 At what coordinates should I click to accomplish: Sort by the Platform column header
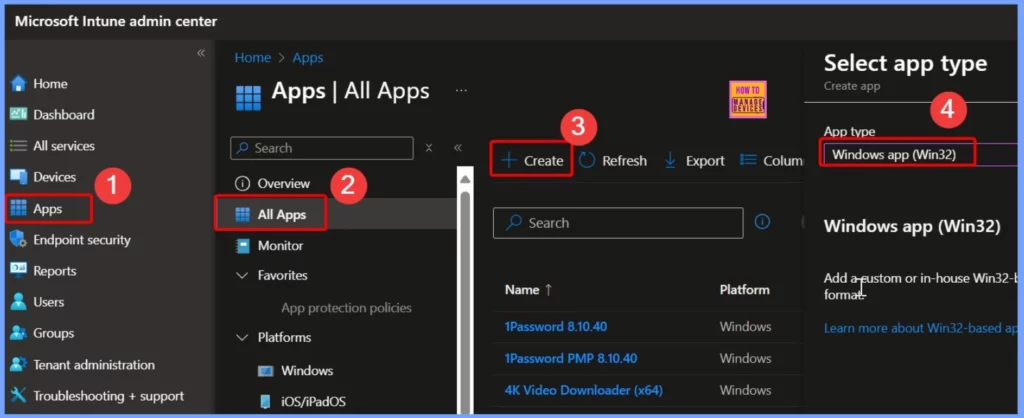(744, 289)
